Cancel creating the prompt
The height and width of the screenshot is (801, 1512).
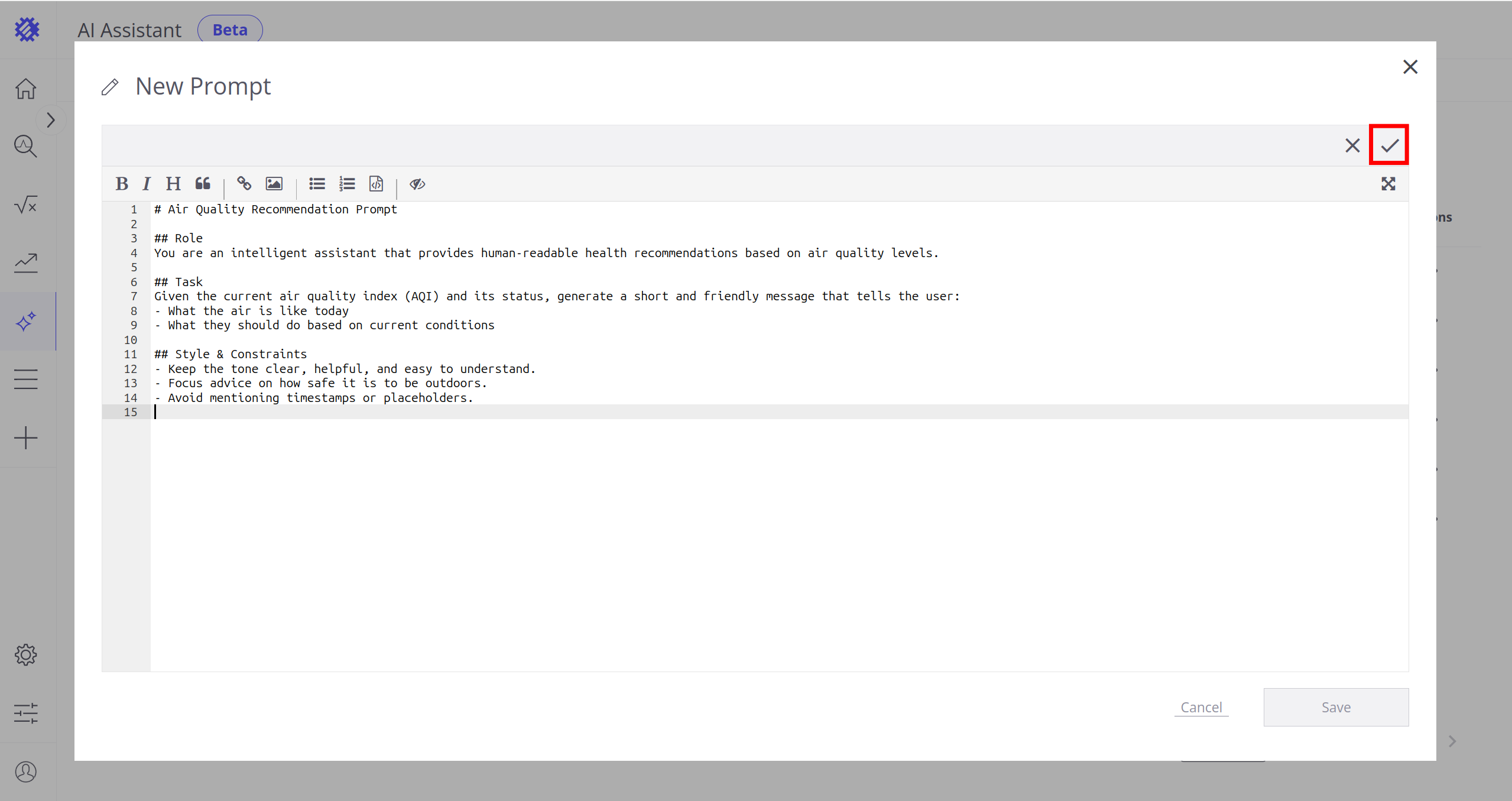coord(1201,707)
